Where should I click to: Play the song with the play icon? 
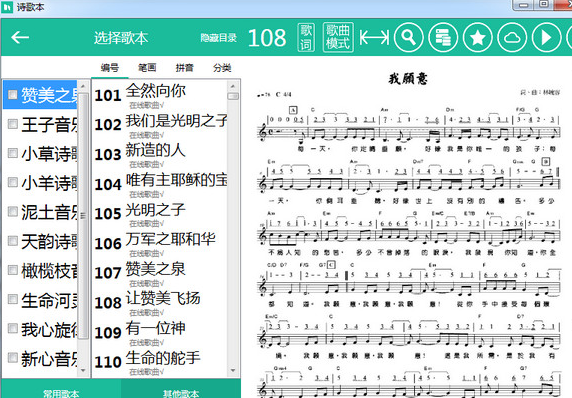click(546, 37)
